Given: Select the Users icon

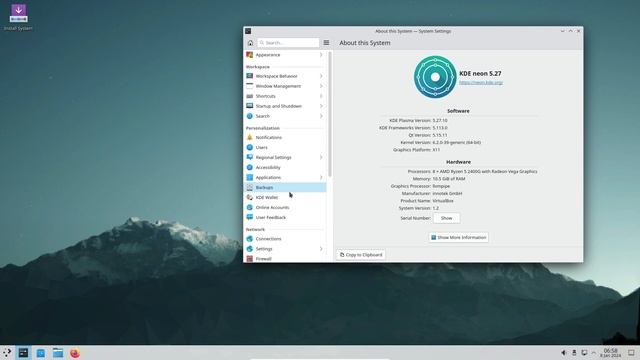Looking at the screenshot, I should tap(250, 147).
